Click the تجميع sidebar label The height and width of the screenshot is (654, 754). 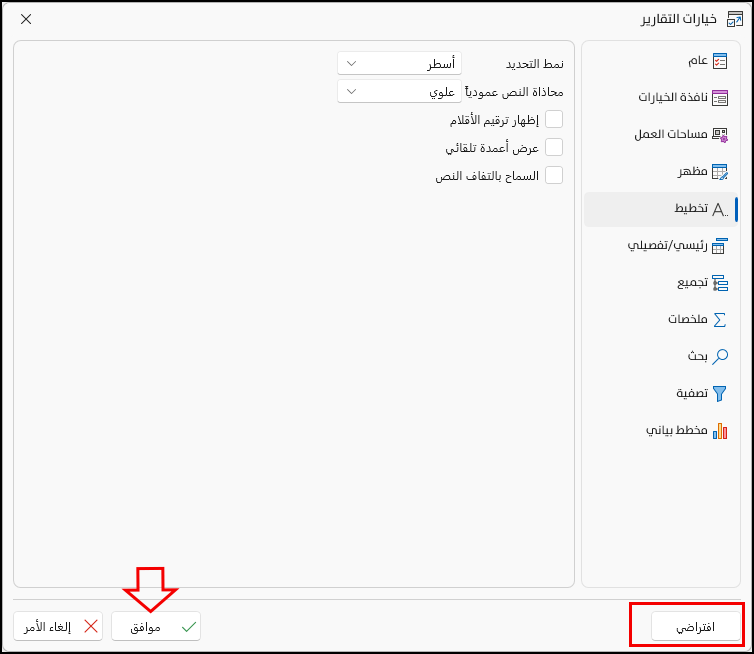[692, 282]
